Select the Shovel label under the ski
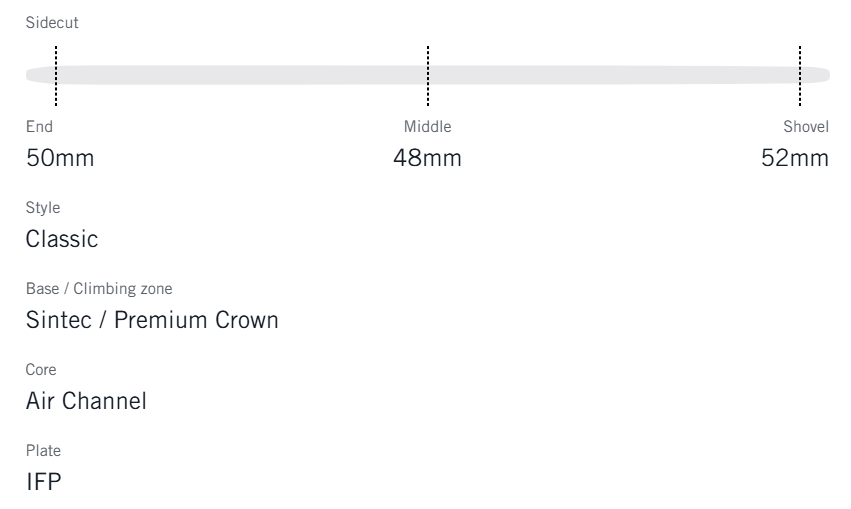 [x=806, y=127]
